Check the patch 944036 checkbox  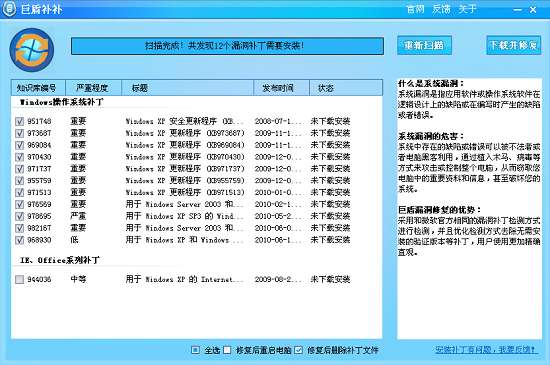pos(19,279)
